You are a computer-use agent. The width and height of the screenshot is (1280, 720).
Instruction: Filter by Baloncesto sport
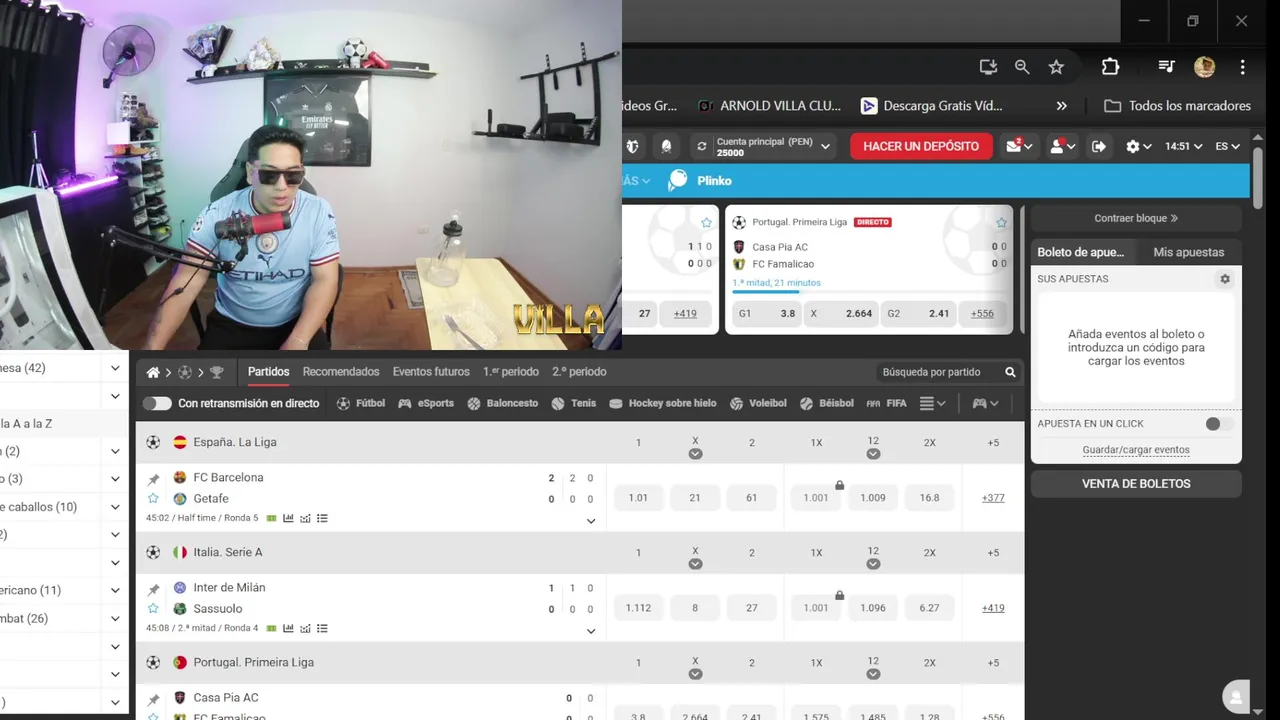click(x=502, y=403)
